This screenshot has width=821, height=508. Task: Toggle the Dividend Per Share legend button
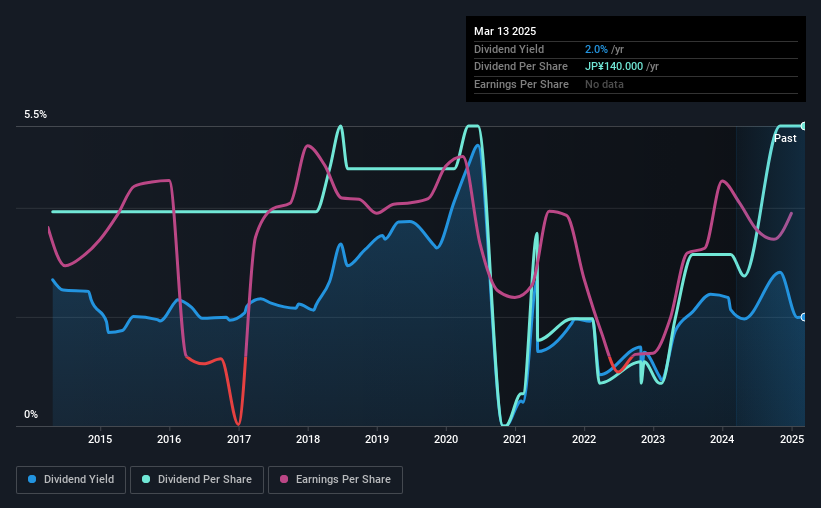click(197, 480)
